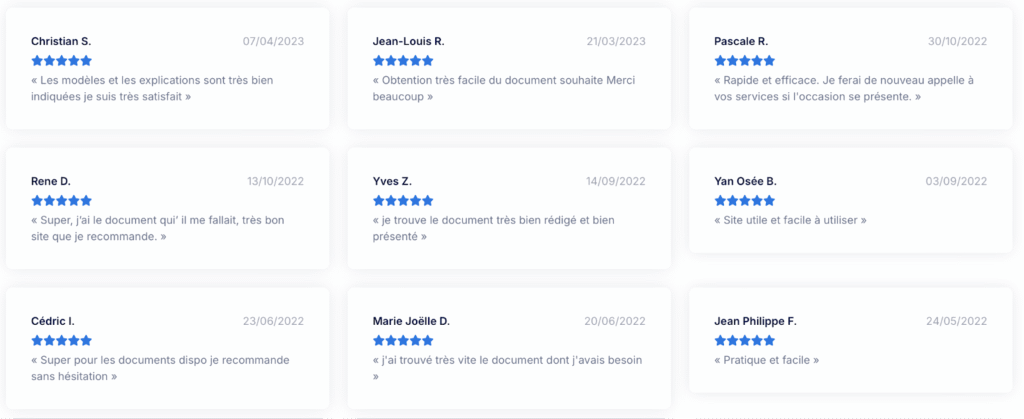
Task: Click the star rating under Jean-Louis R.
Action: (x=403, y=61)
